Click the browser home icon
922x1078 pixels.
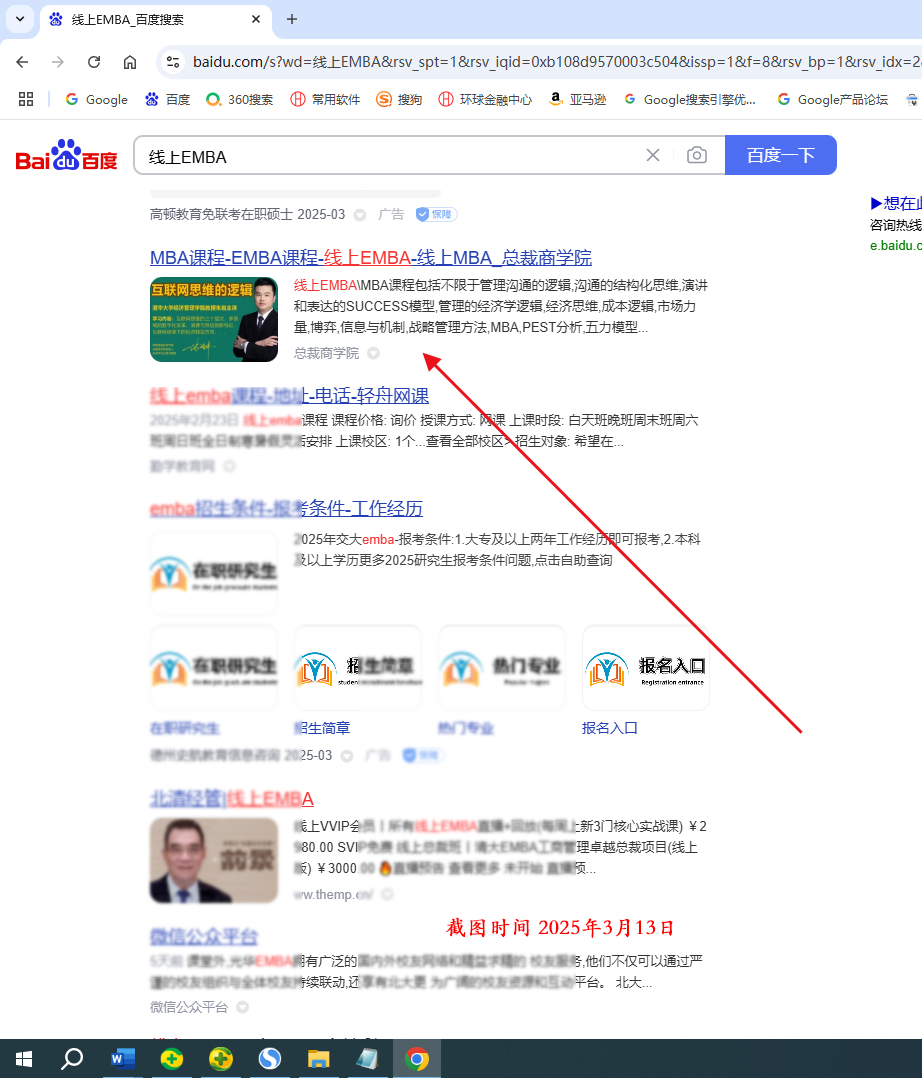(x=131, y=61)
